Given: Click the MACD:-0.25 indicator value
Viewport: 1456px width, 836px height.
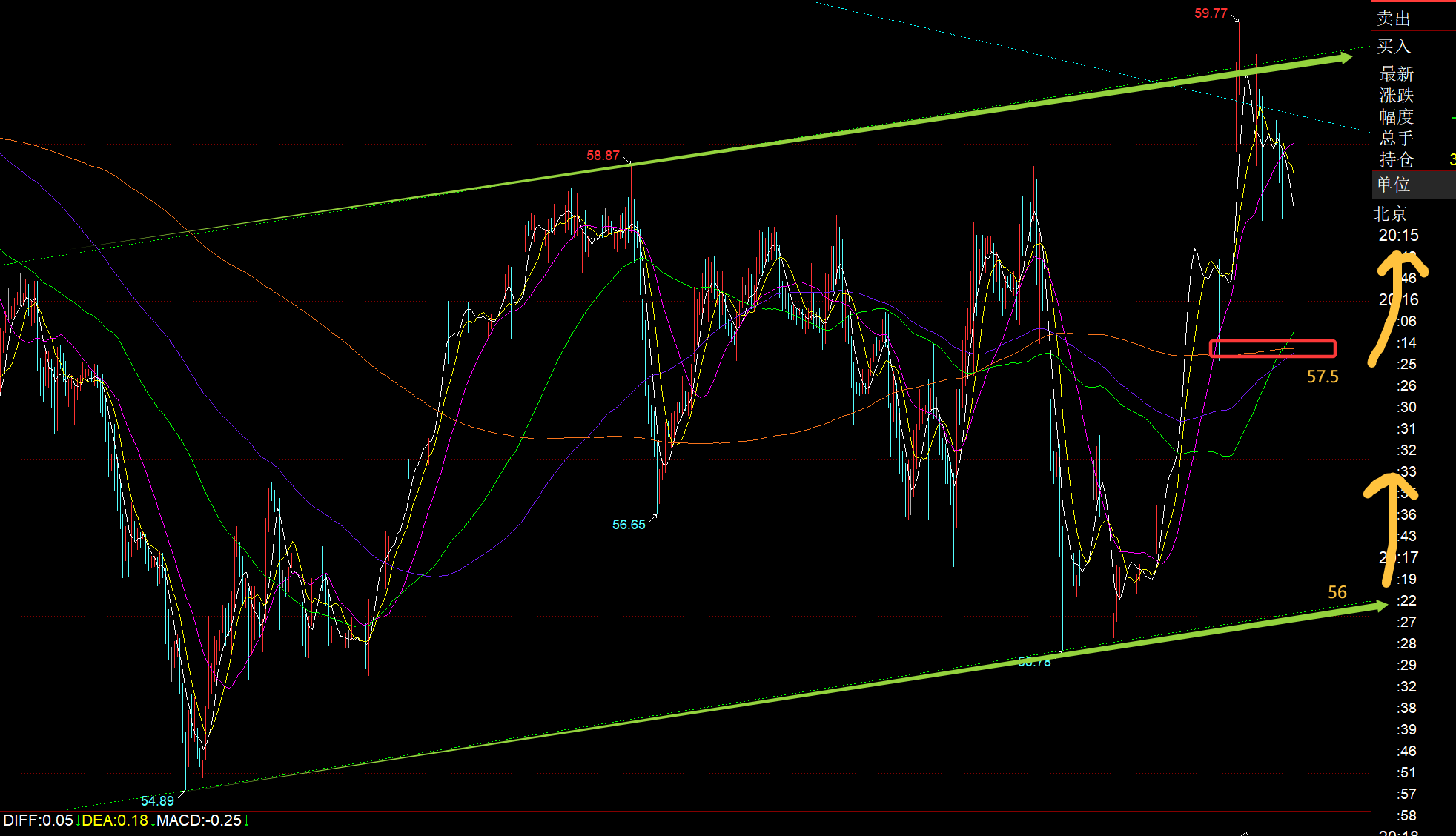Looking at the screenshot, I should (x=199, y=820).
